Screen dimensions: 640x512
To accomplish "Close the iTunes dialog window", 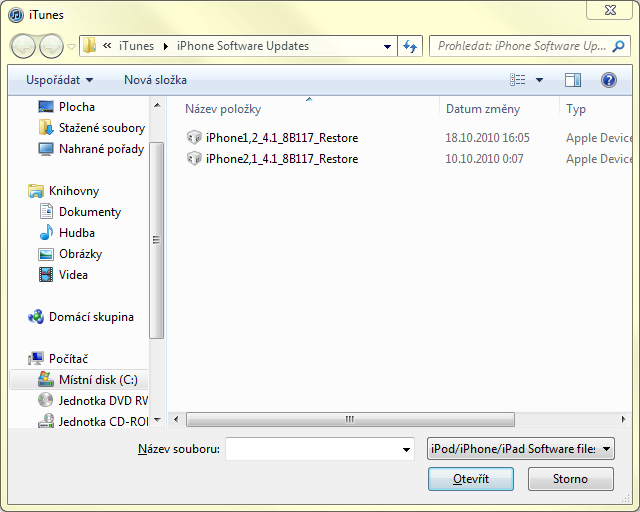I will click(x=610, y=10).
